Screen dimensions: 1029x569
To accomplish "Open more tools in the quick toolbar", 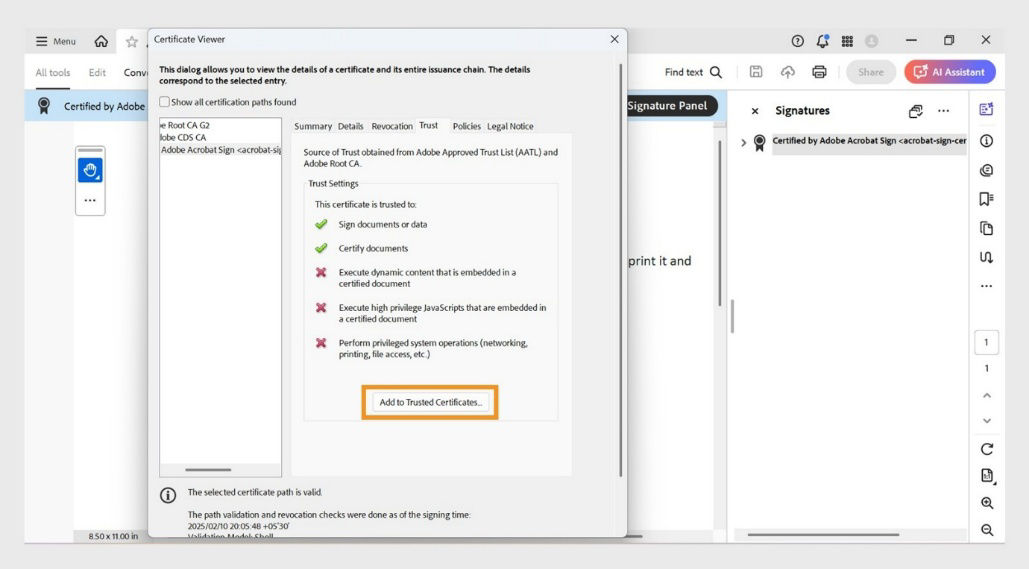I will pyautogui.click(x=91, y=200).
